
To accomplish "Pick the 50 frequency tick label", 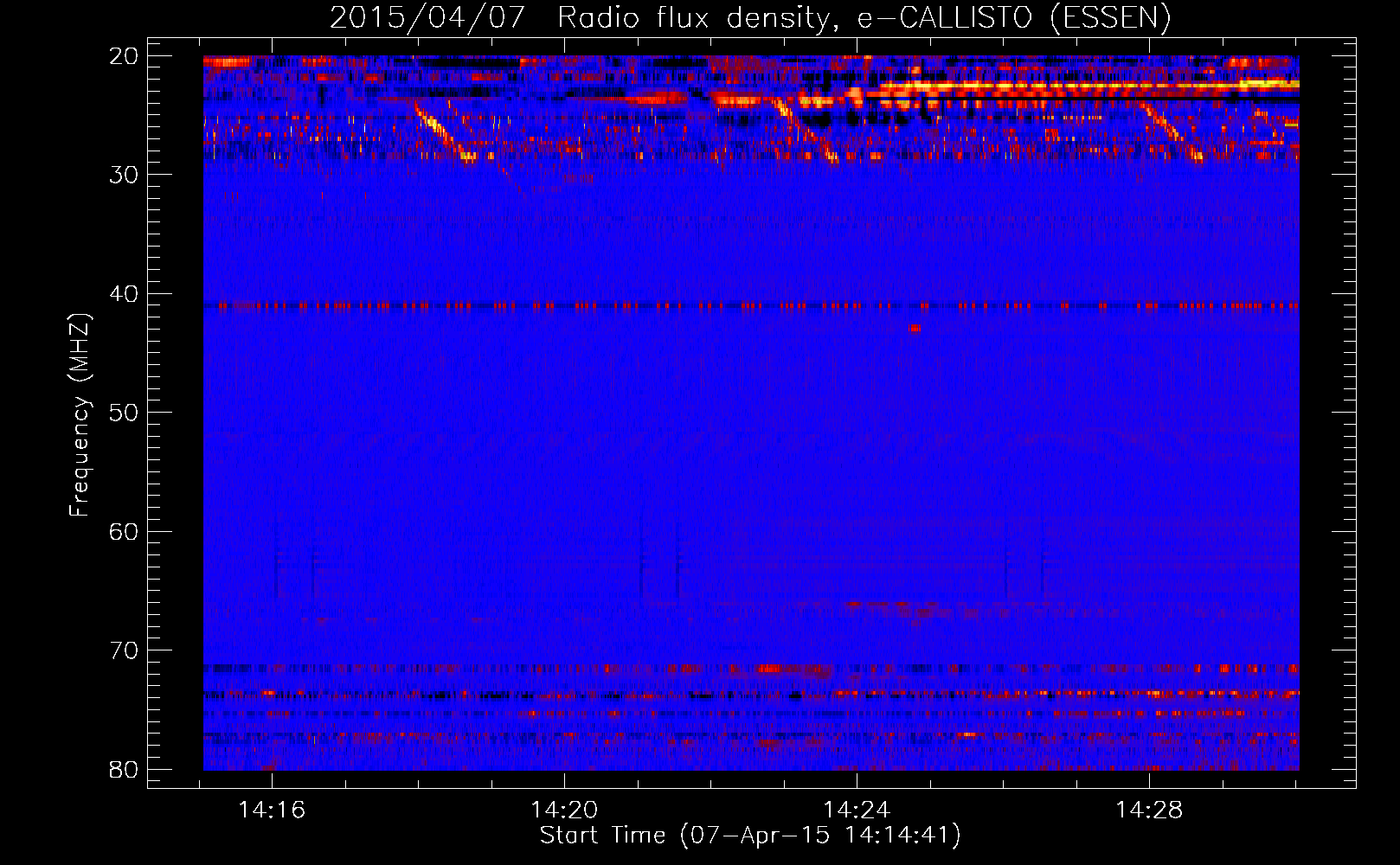I will (x=124, y=413).
